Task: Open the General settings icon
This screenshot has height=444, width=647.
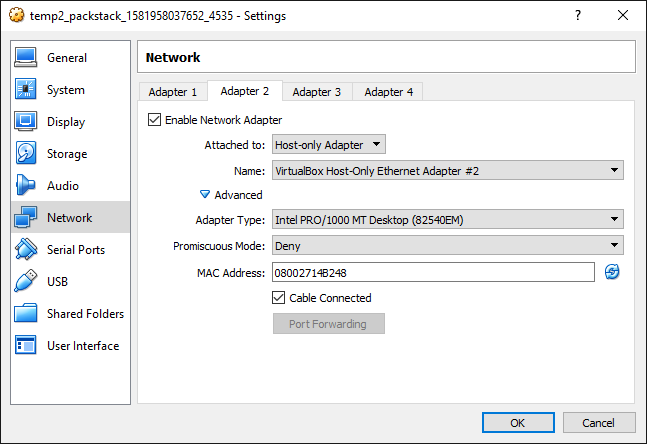Action: (x=26, y=57)
